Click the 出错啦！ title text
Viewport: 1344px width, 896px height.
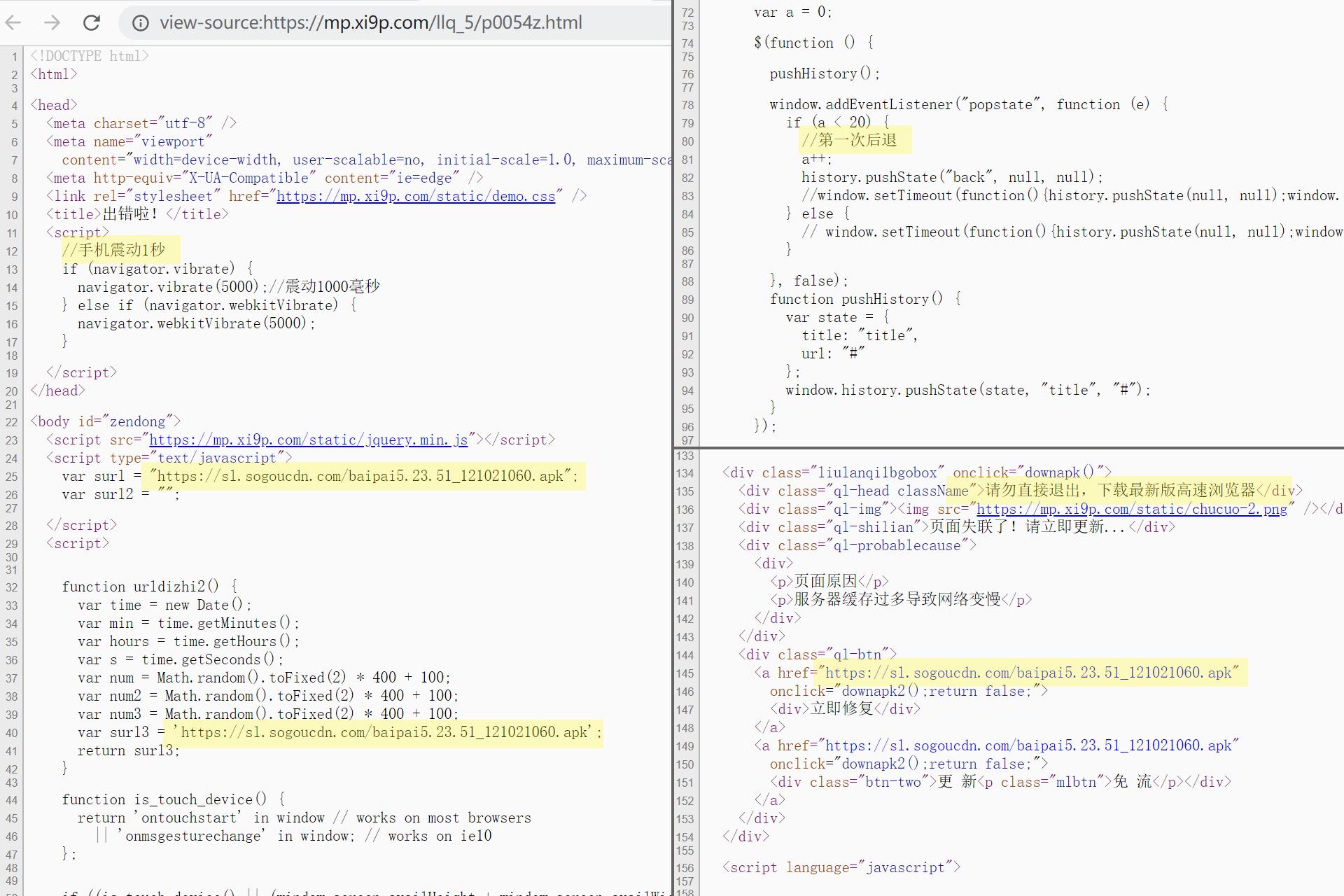[131, 214]
